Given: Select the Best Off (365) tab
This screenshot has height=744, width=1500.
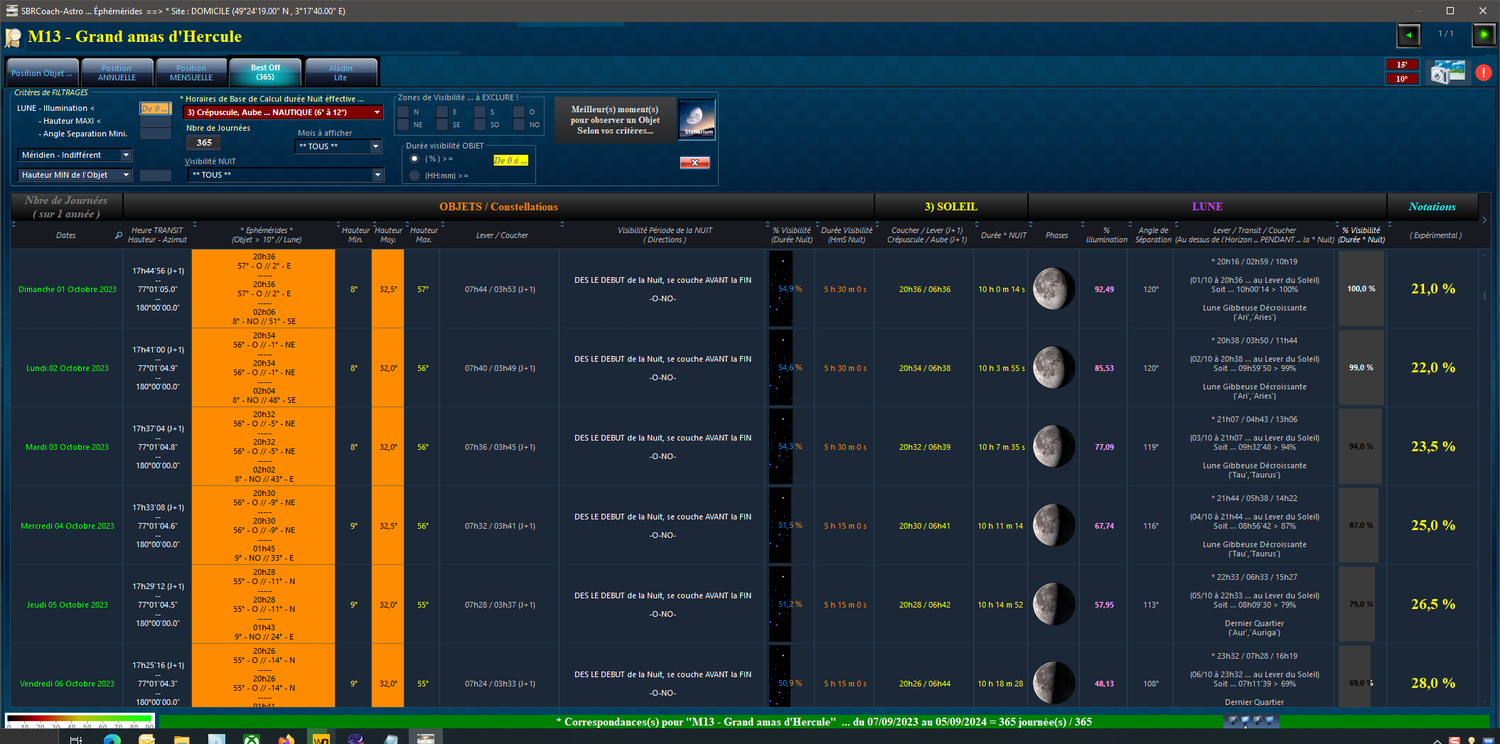Looking at the screenshot, I should click(265, 72).
